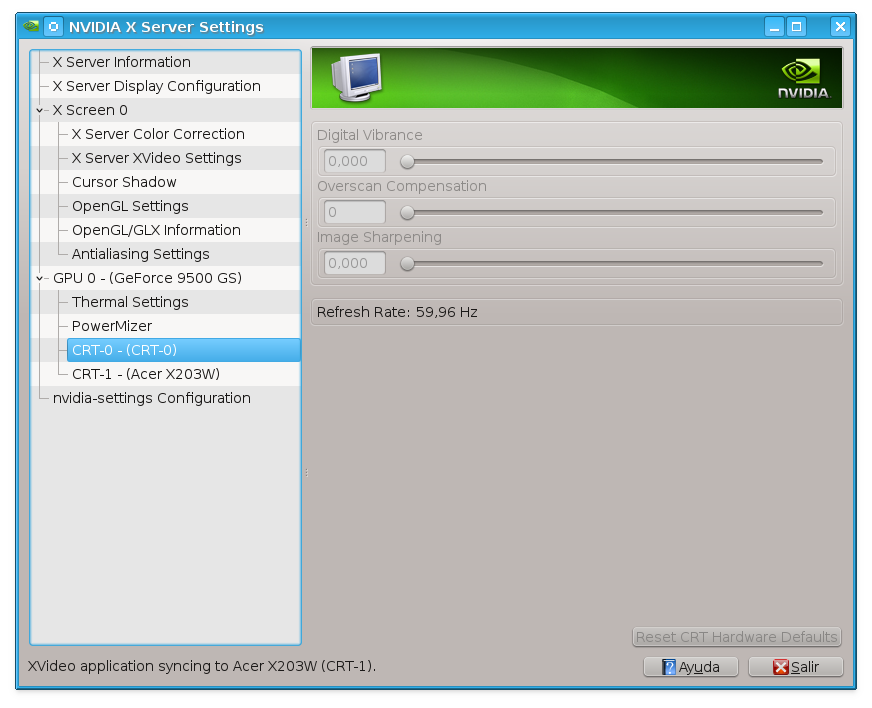This screenshot has width=872, height=708.
Task: Open X Server Color Correction
Action: pos(158,134)
